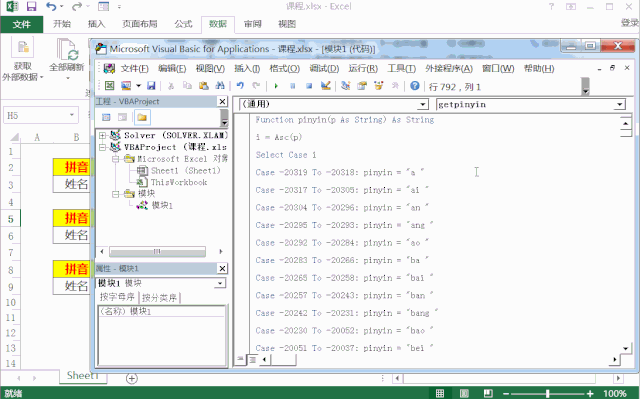
Task: Click the Excel 文件 tab
Action: [x=22, y=24]
